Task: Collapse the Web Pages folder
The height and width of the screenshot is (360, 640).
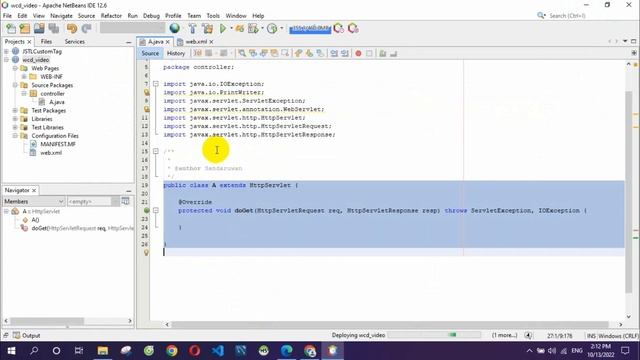Action: tap(15, 68)
